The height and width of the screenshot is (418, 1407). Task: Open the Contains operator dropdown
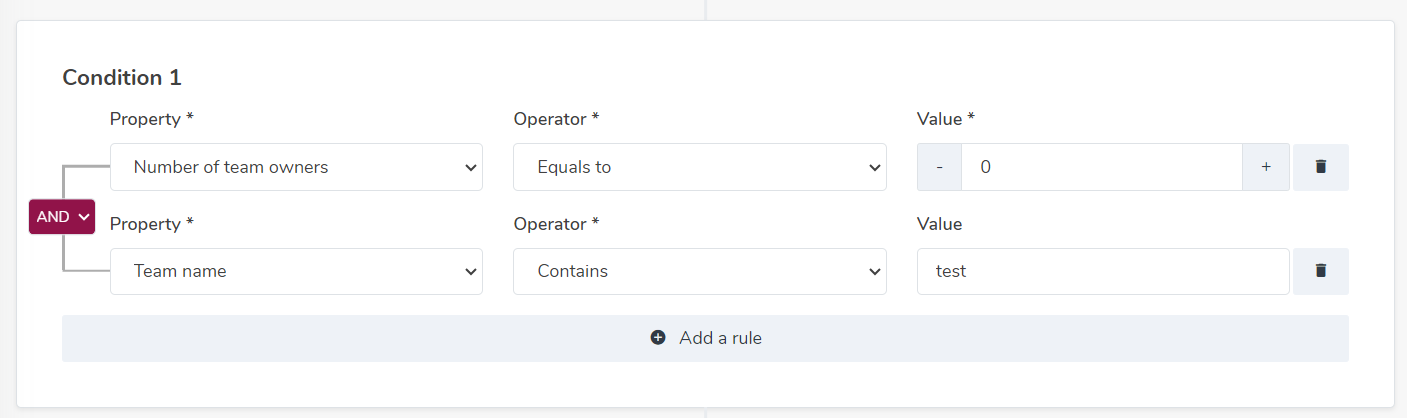tap(699, 271)
